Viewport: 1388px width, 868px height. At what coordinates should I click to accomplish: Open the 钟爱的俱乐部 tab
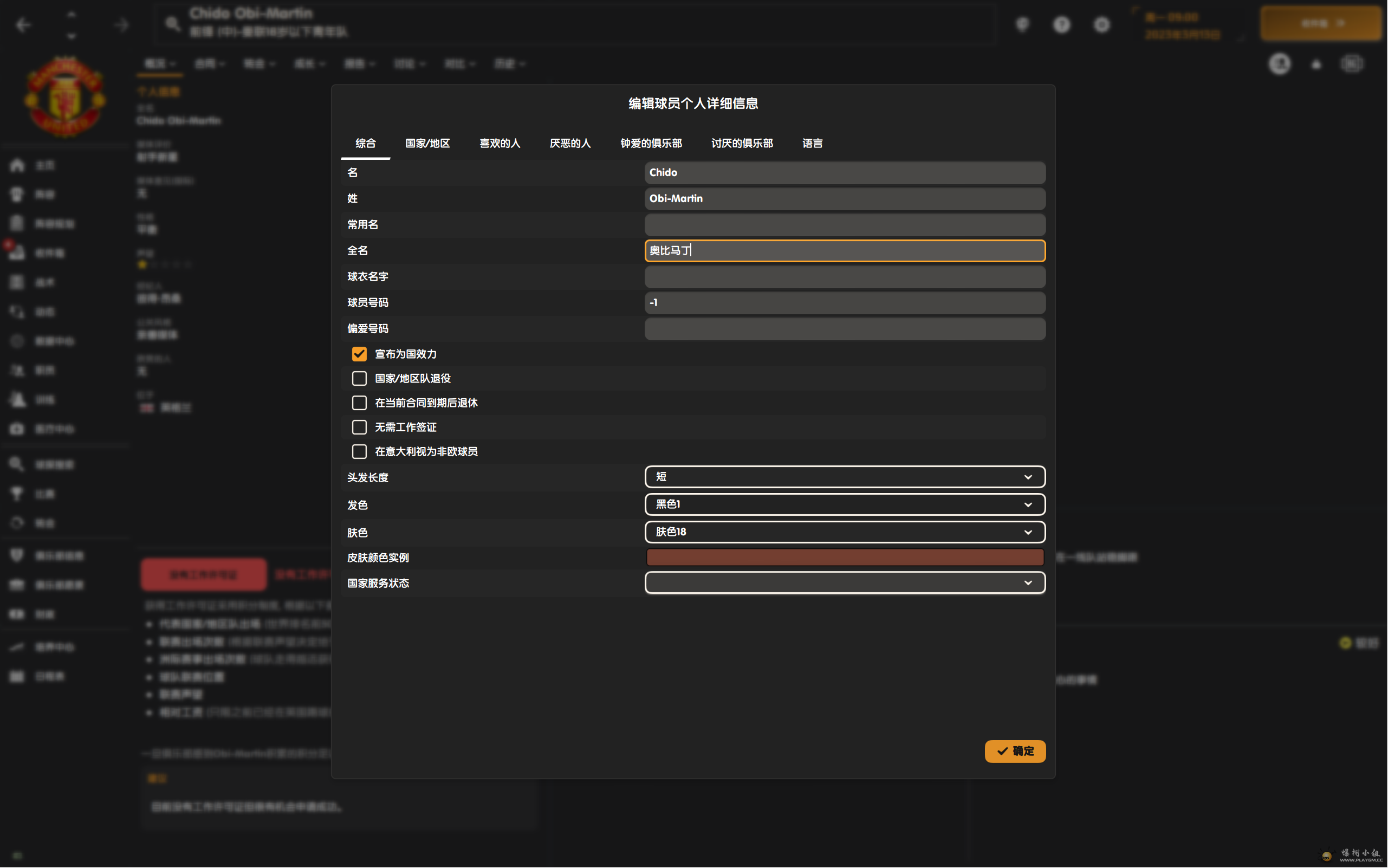[x=650, y=144]
